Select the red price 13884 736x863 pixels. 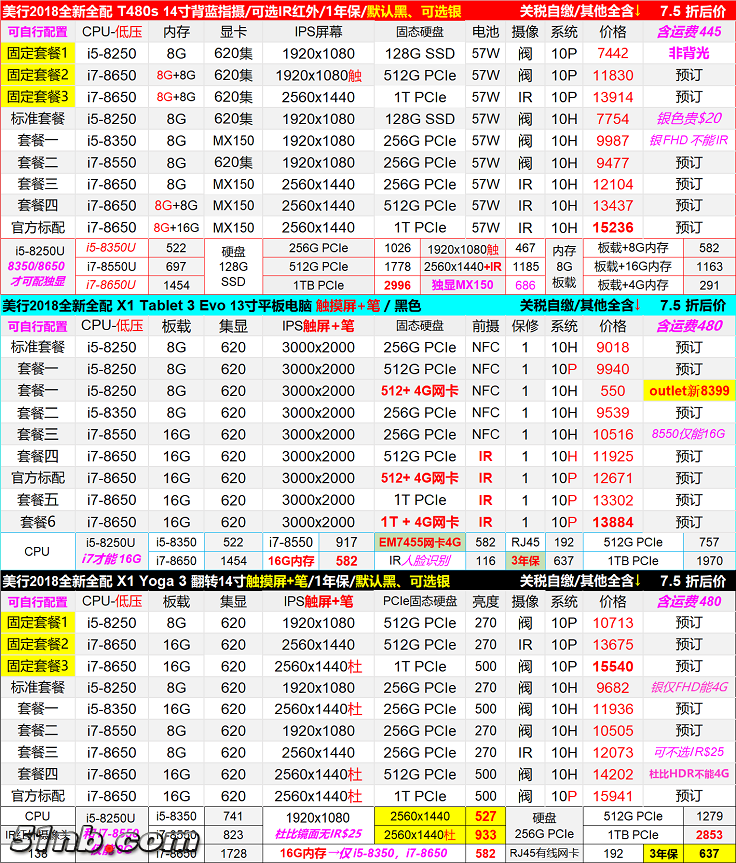pos(613,522)
